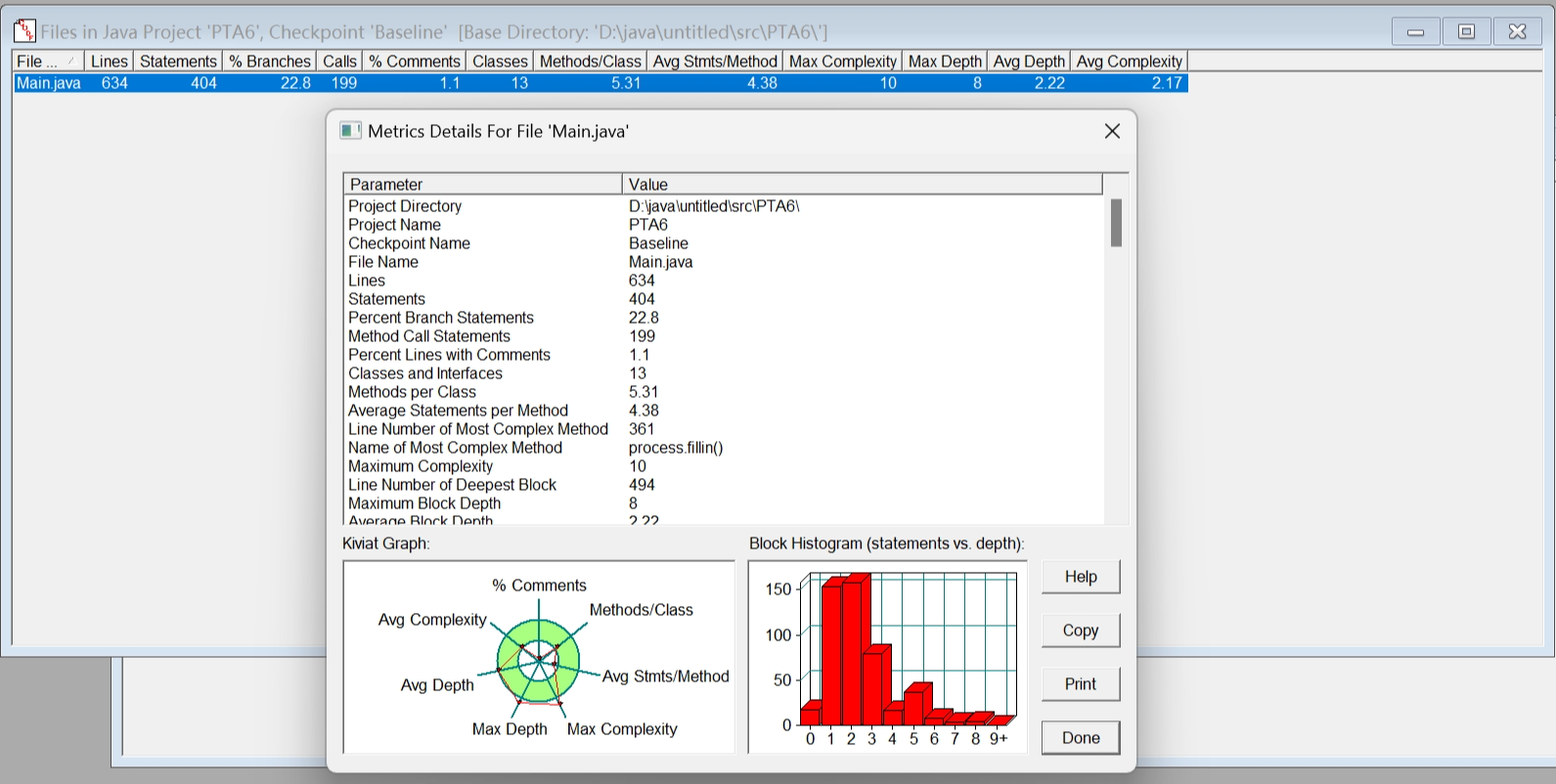Click the Max Depth label on Kiviat graph

coord(510,729)
